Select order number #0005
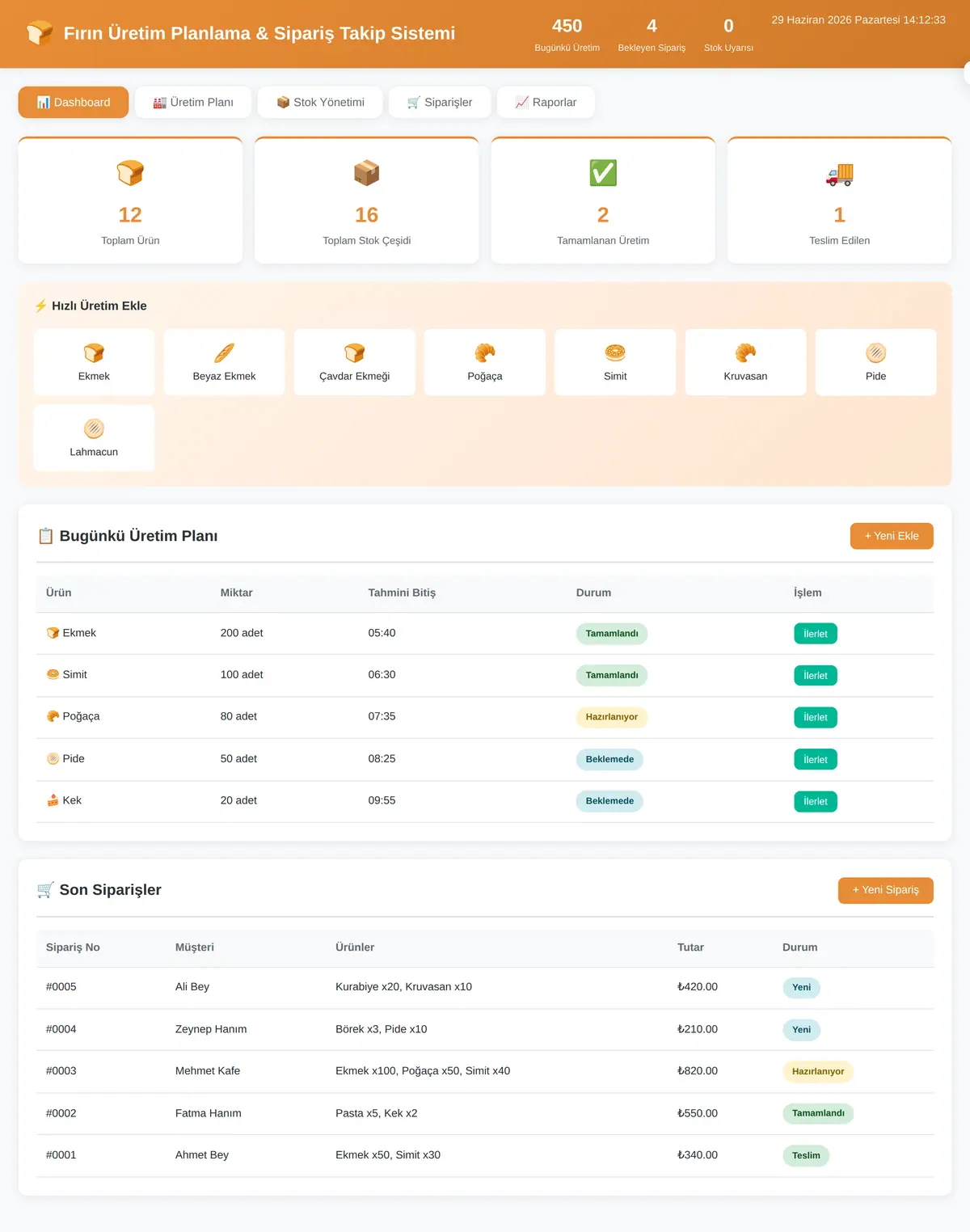The height and width of the screenshot is (1232, 970). pos(61,987)
